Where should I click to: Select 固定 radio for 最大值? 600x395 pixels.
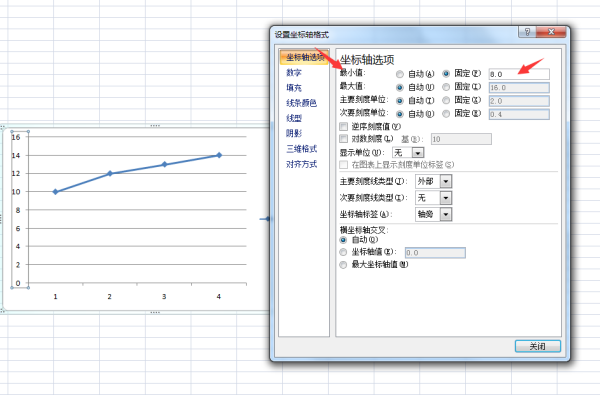(446, 87)
